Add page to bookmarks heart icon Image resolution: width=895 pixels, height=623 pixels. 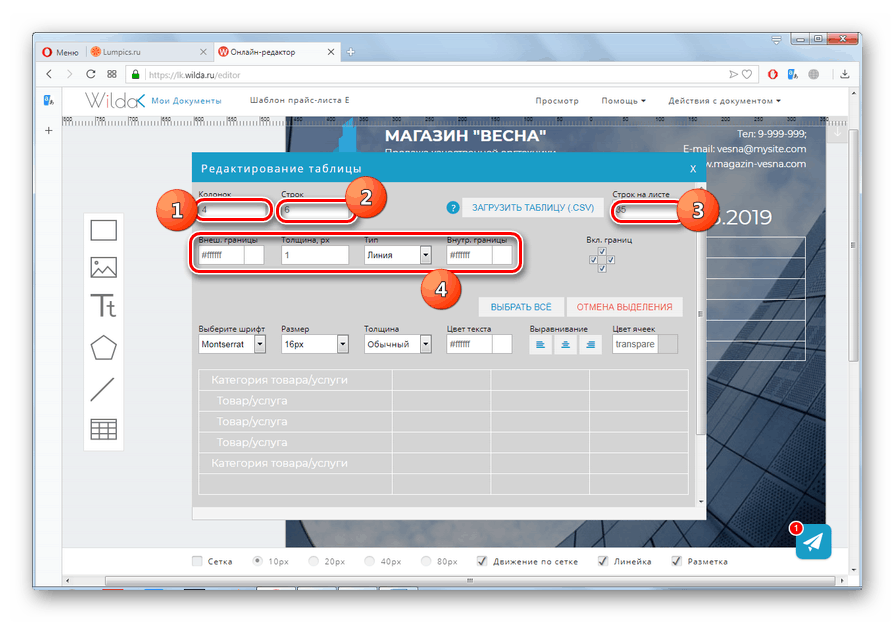pos(747,74)
